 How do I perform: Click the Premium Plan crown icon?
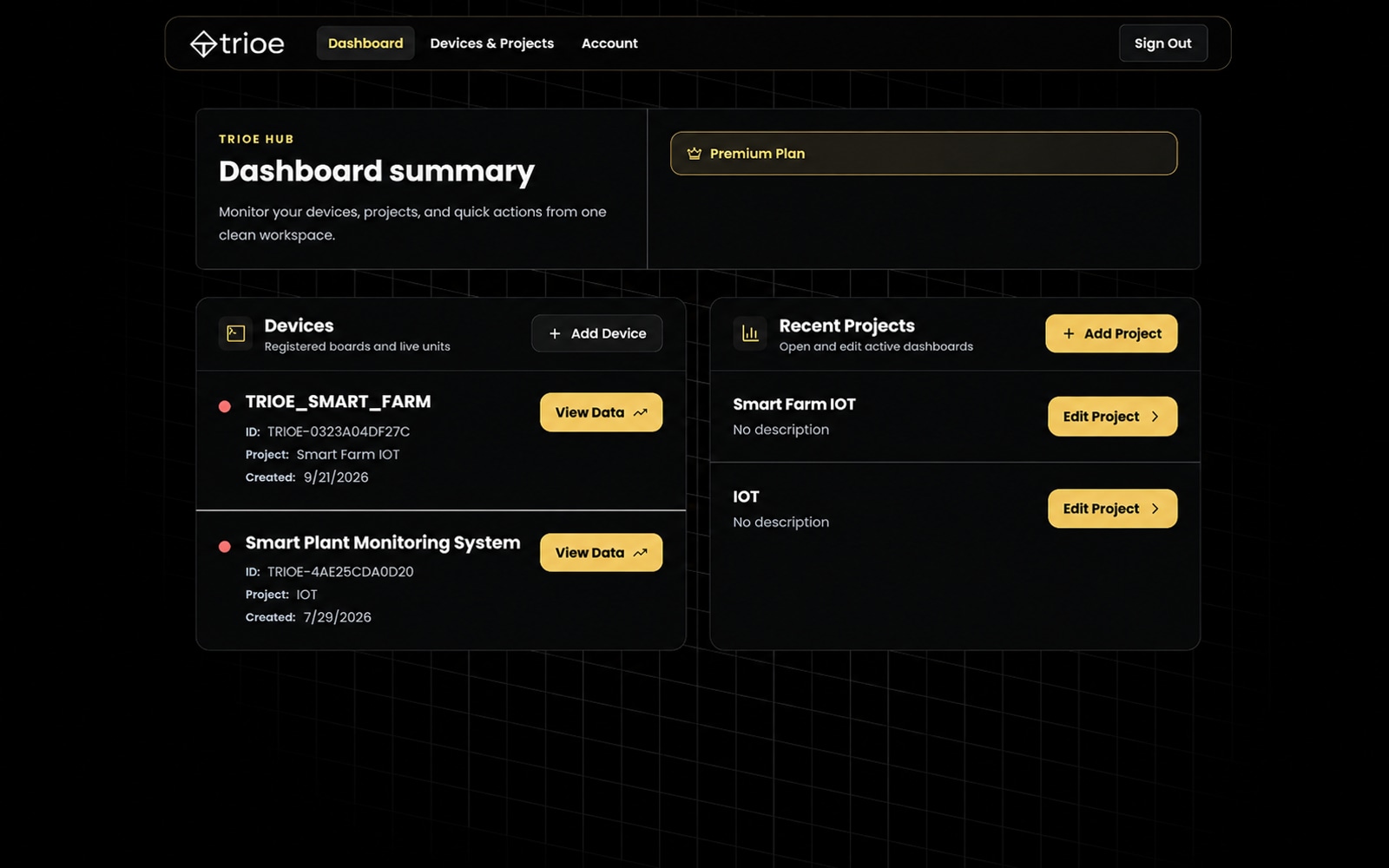click(694, 154)
